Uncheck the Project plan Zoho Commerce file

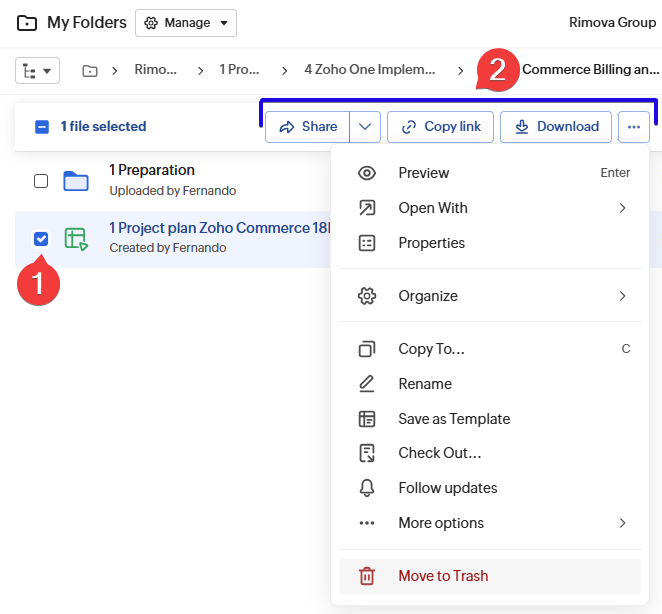pos(41,238)
